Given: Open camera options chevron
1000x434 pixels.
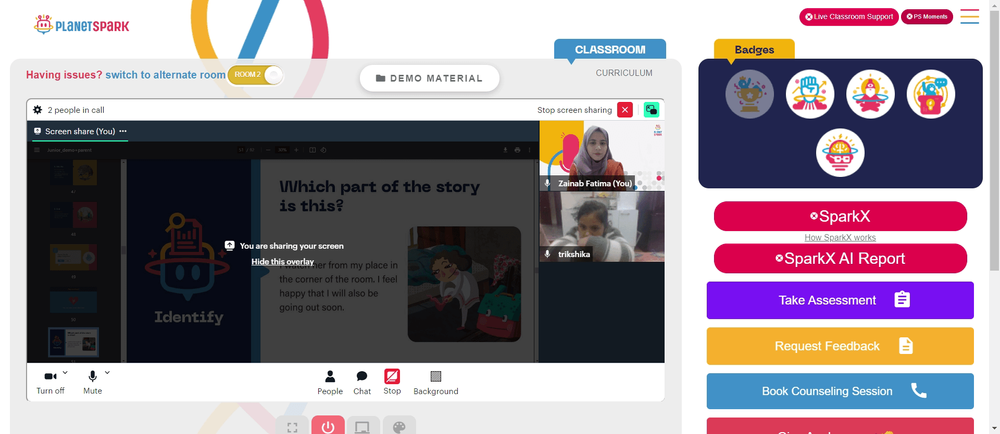Looking at the screenshot, I should tap(65, 372).
